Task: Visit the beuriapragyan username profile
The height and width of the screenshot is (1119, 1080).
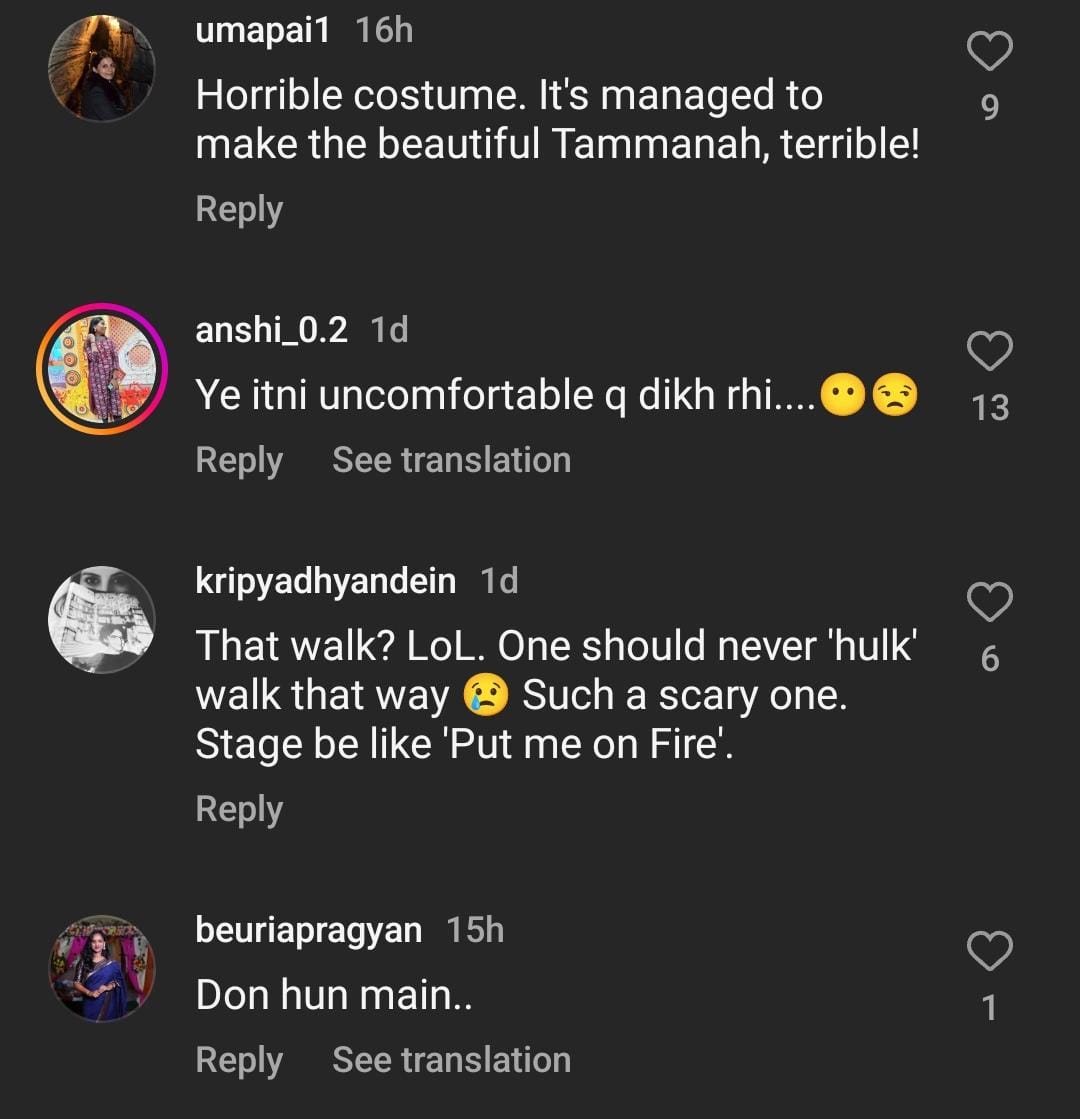Action: tap(309, 930)
